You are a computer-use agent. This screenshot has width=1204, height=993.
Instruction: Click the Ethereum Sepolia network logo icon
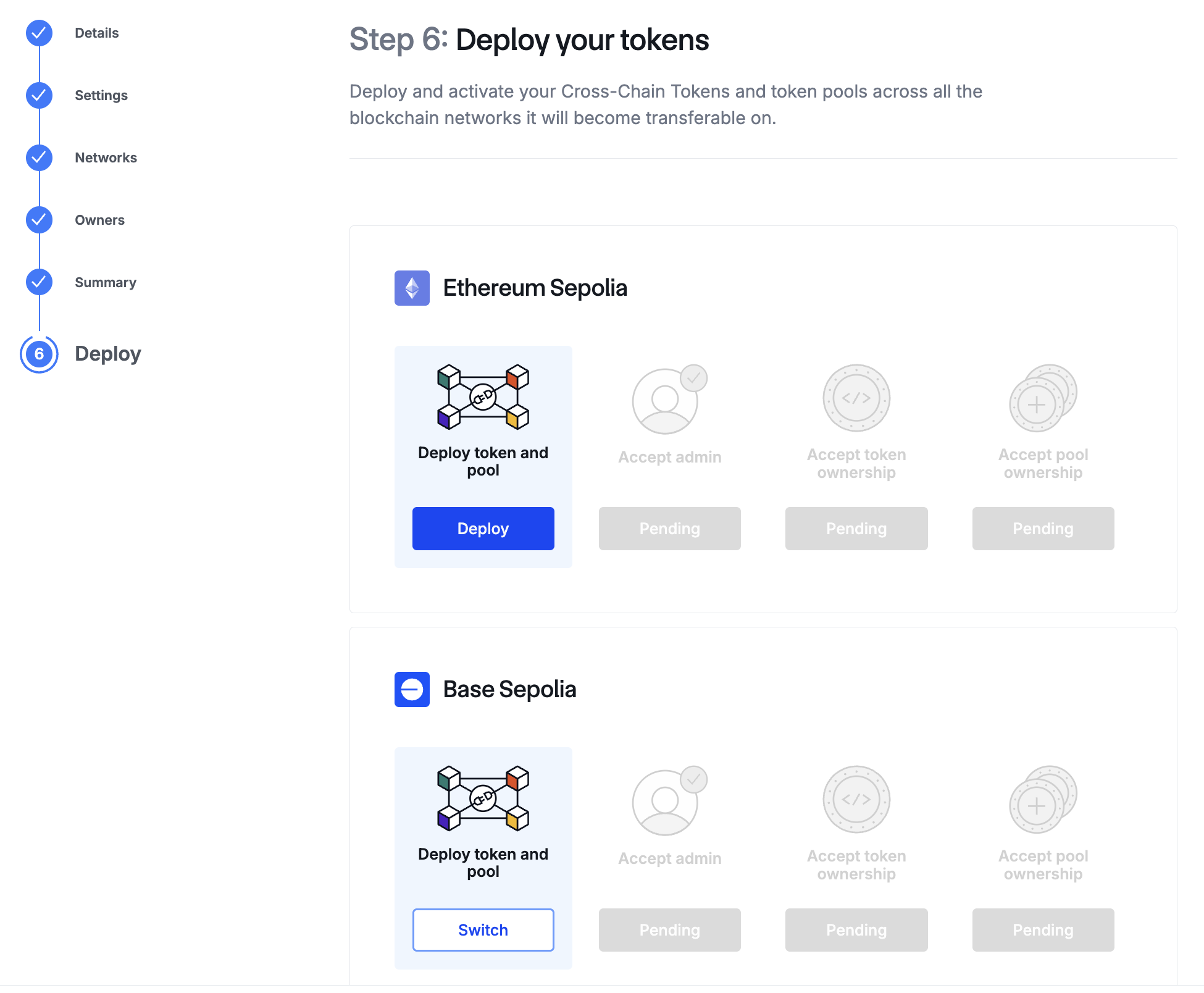tap(411, 288)
